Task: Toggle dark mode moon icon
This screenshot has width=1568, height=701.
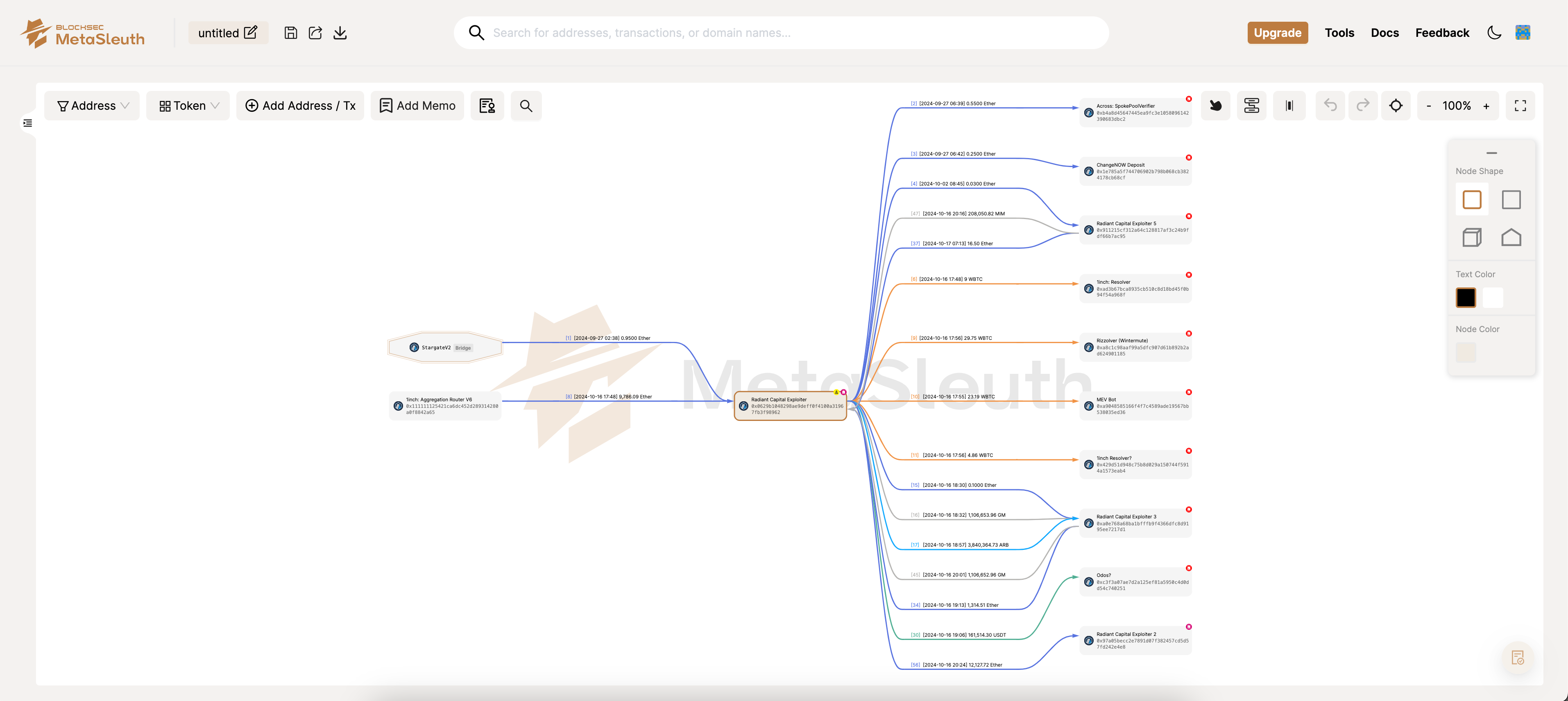Action: [1494, 33]
